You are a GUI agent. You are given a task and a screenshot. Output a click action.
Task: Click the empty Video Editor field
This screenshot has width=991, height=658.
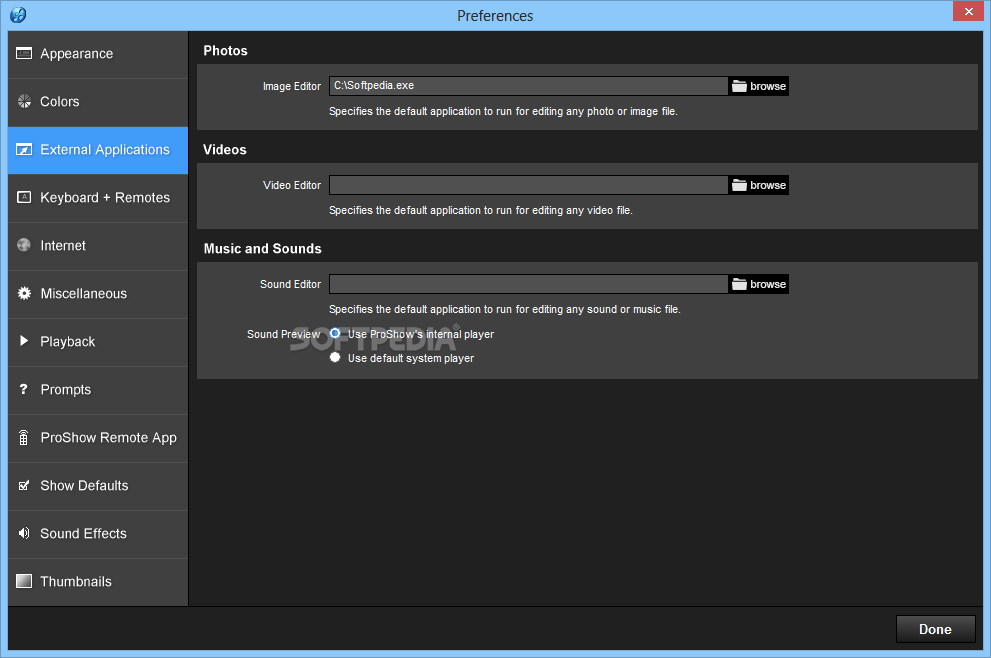tap(528, 185)
